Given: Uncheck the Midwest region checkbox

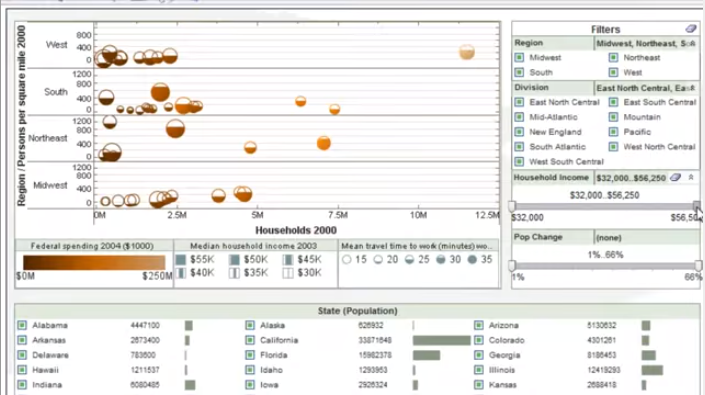Looking at the screenshot, I should pyautogui.click(x=519, y=58).
